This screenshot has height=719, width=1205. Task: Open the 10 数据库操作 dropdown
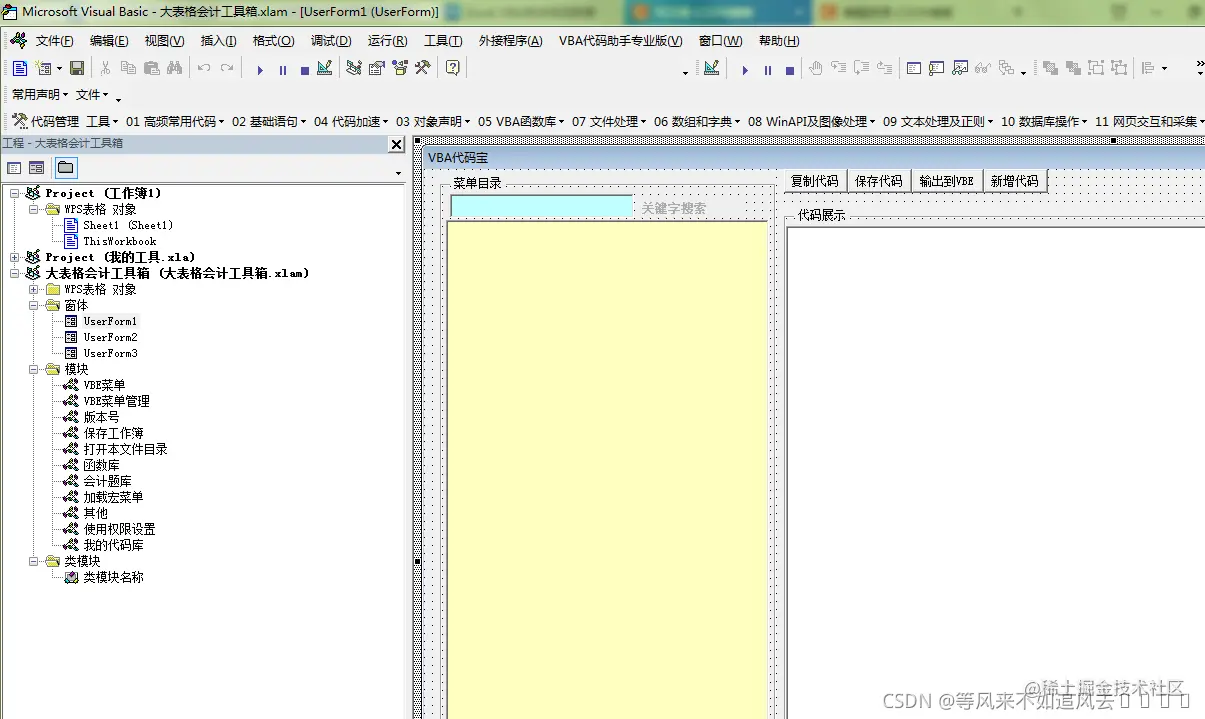coord(1044,121)
